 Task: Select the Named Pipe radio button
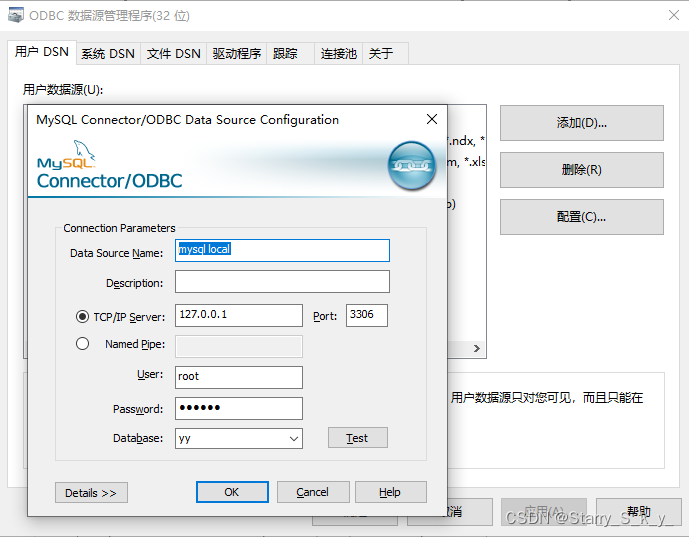pyautogui.click(x=82, y=344)
